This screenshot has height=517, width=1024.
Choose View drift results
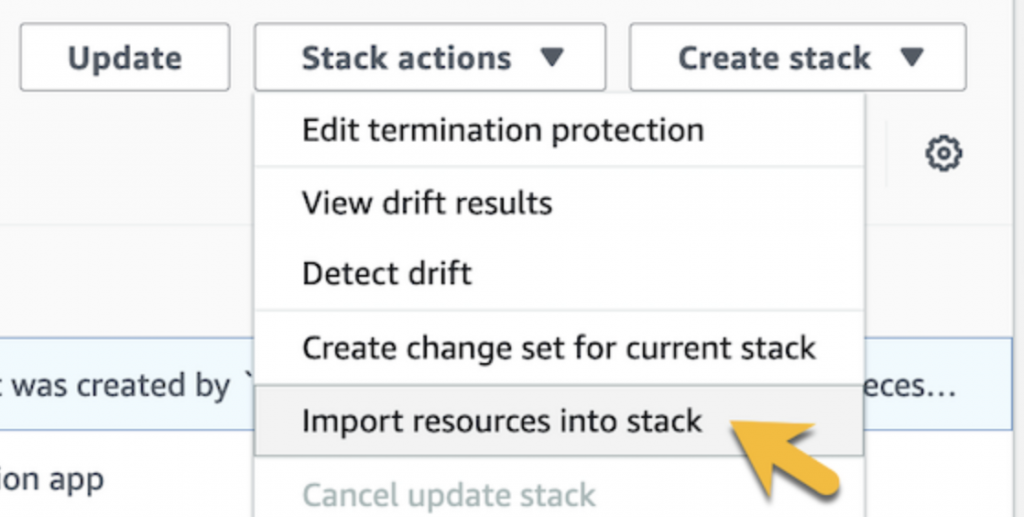[x=427, y=204]
